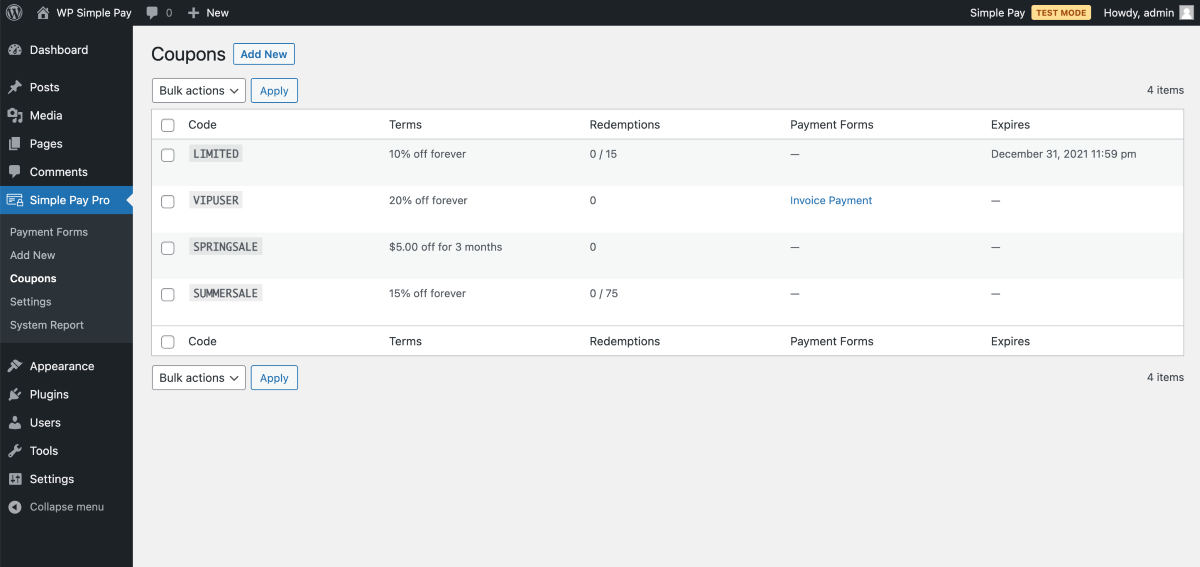Toggle the select-all checkbox in table header
Screen dimensions: 1200x567
coord(168,125)
